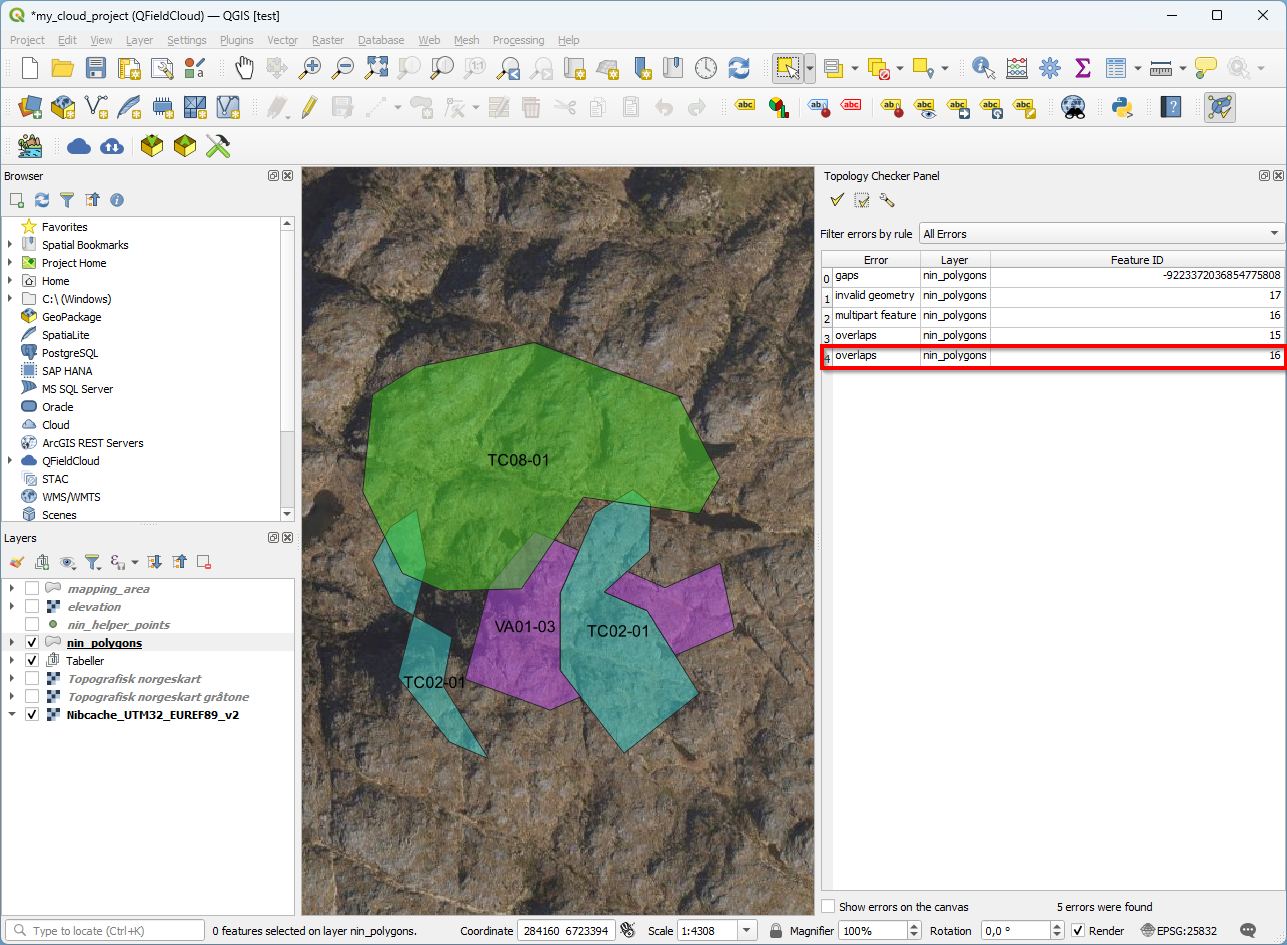
Task: Open the Vector menu
Action: coord(282,40)
